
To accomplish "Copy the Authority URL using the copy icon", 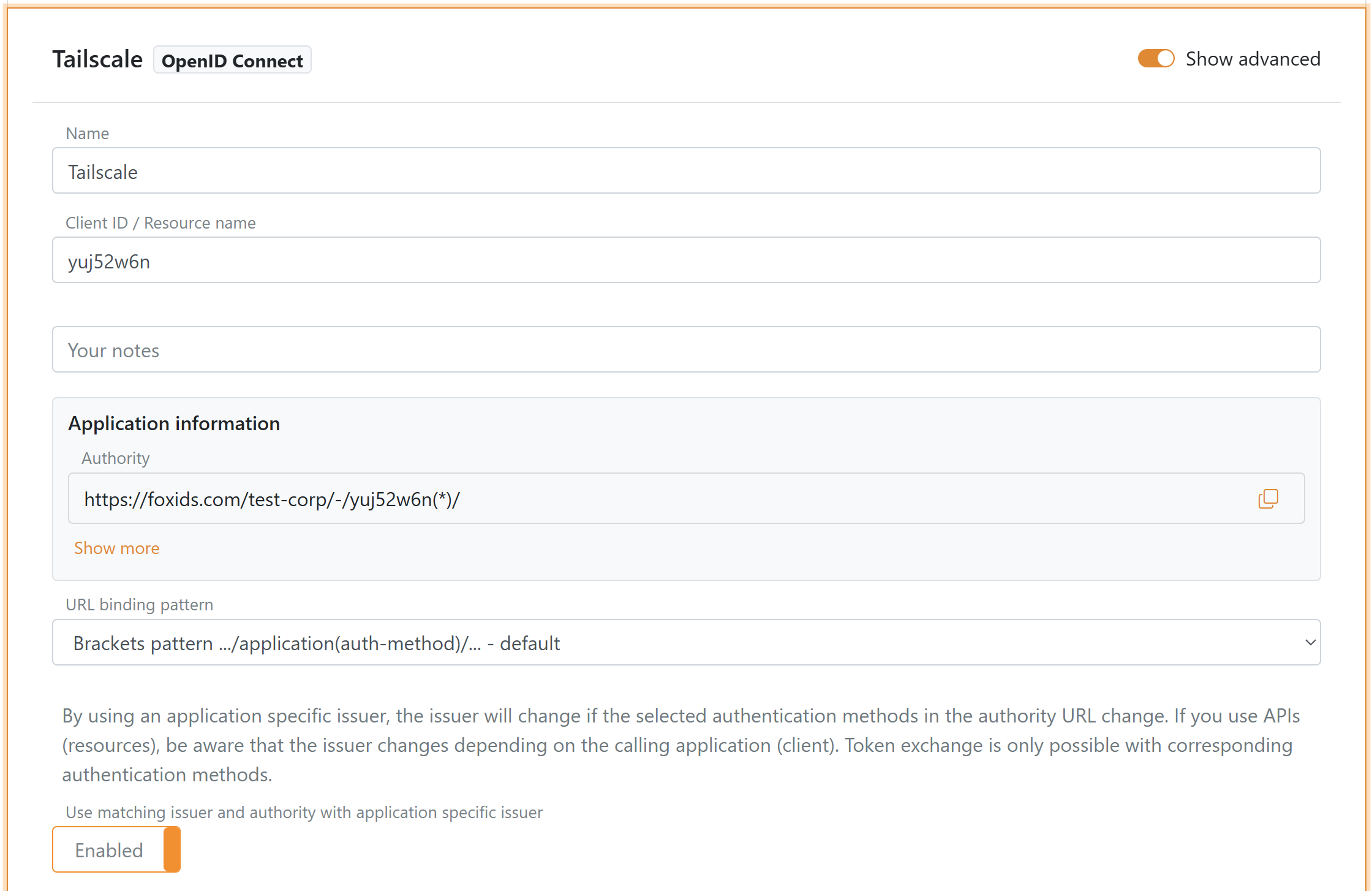I will [1268, 498].
